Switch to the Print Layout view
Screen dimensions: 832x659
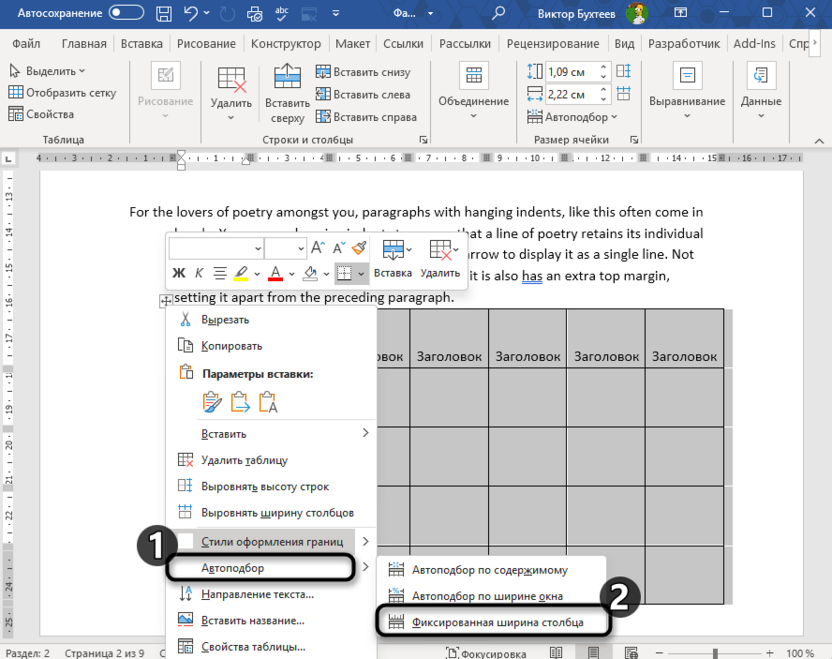coord(593,652)
